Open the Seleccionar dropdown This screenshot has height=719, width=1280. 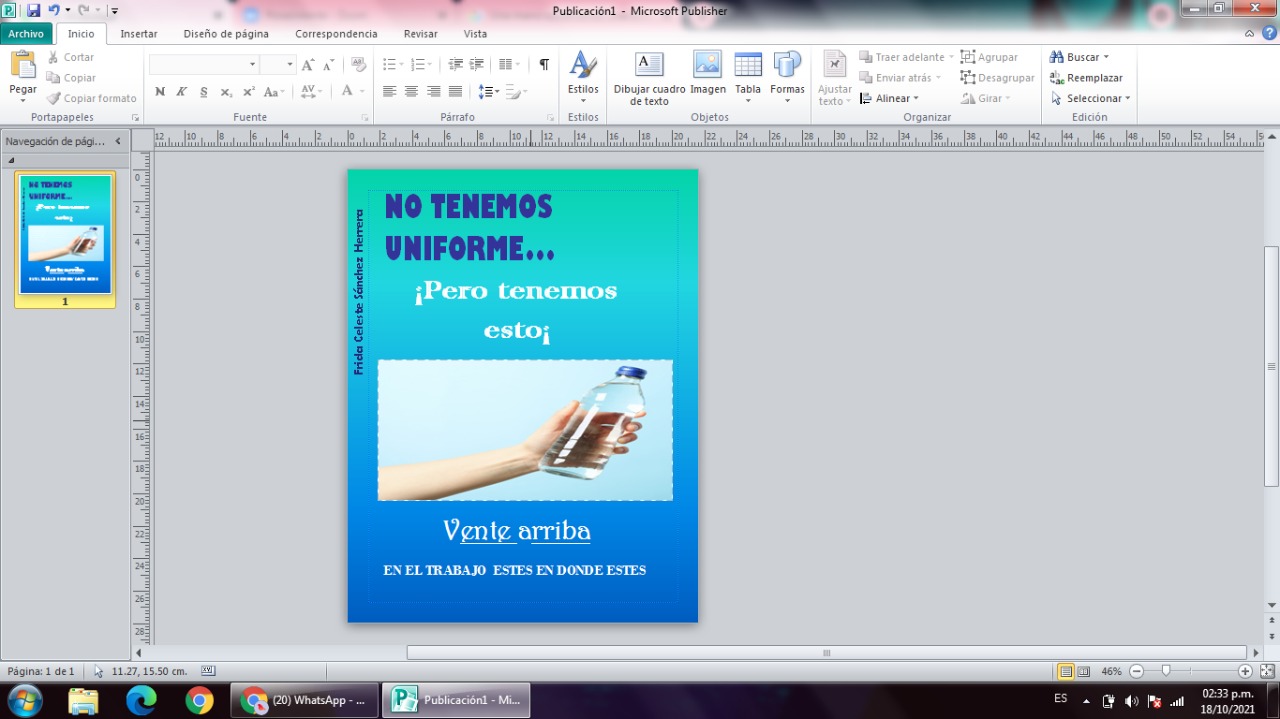(1090, 98)
